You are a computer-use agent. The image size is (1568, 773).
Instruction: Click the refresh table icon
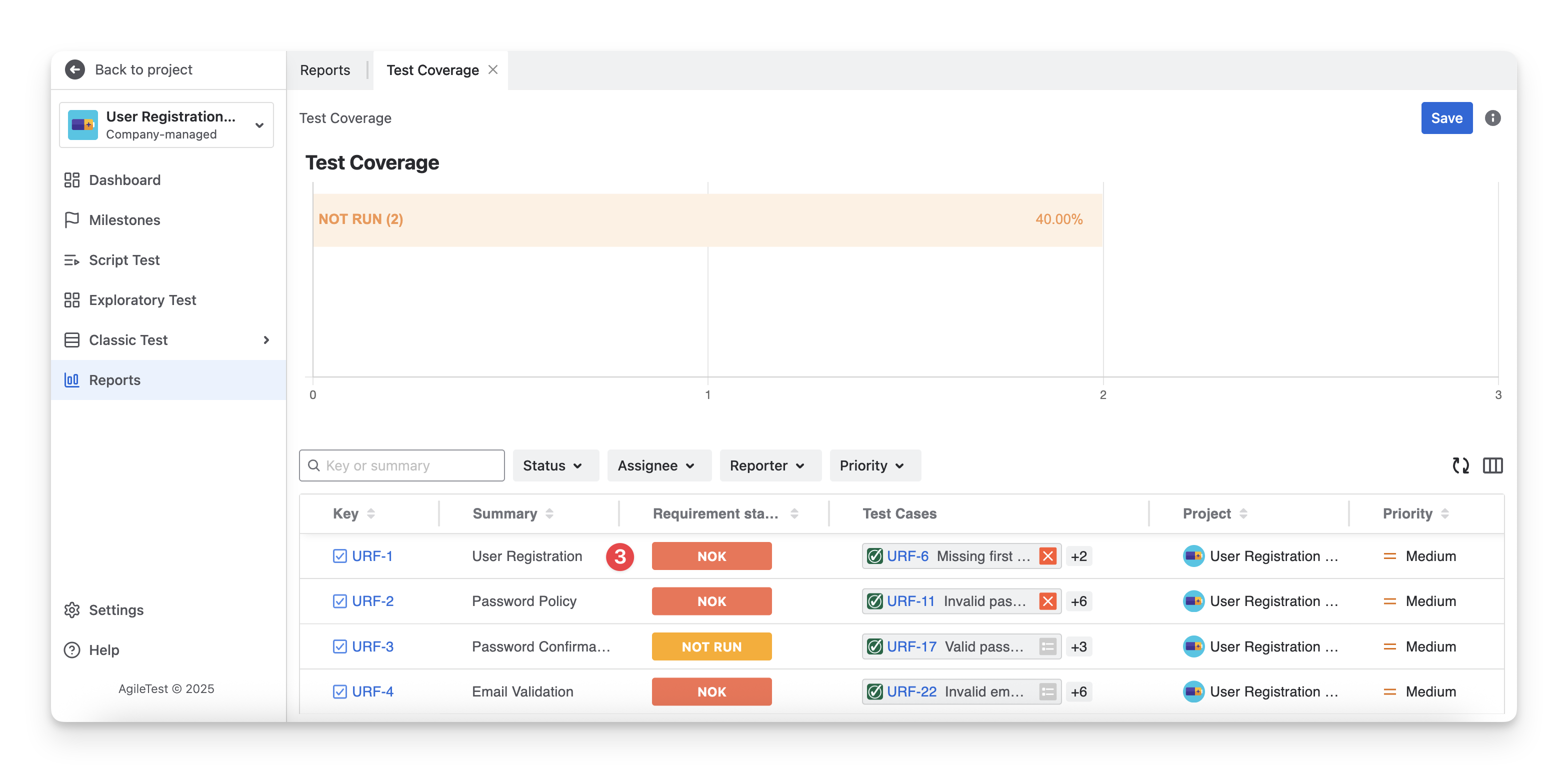[1460, 465]
